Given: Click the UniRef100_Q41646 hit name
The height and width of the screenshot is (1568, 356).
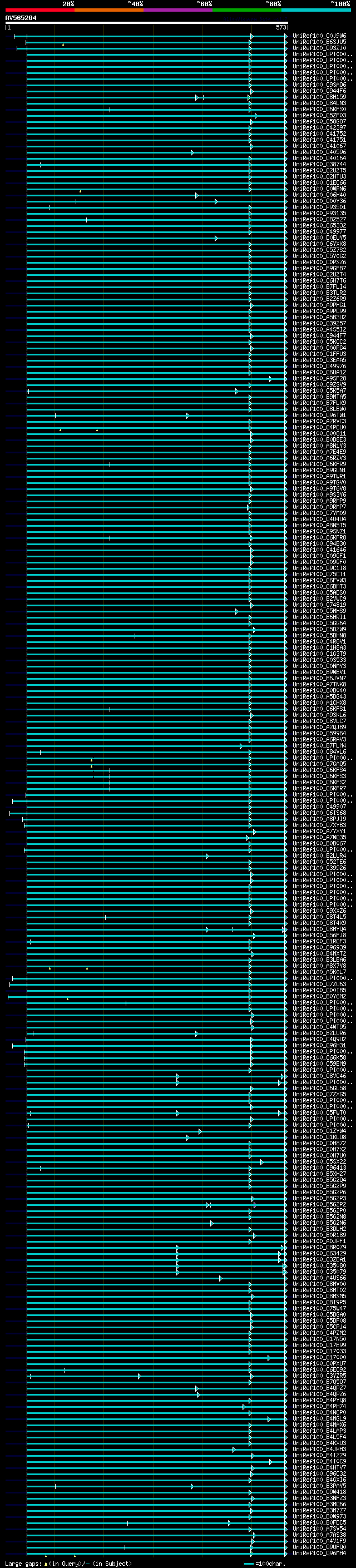Looking at the screenshot, I should pyautogui.click(x=319, y=550).
